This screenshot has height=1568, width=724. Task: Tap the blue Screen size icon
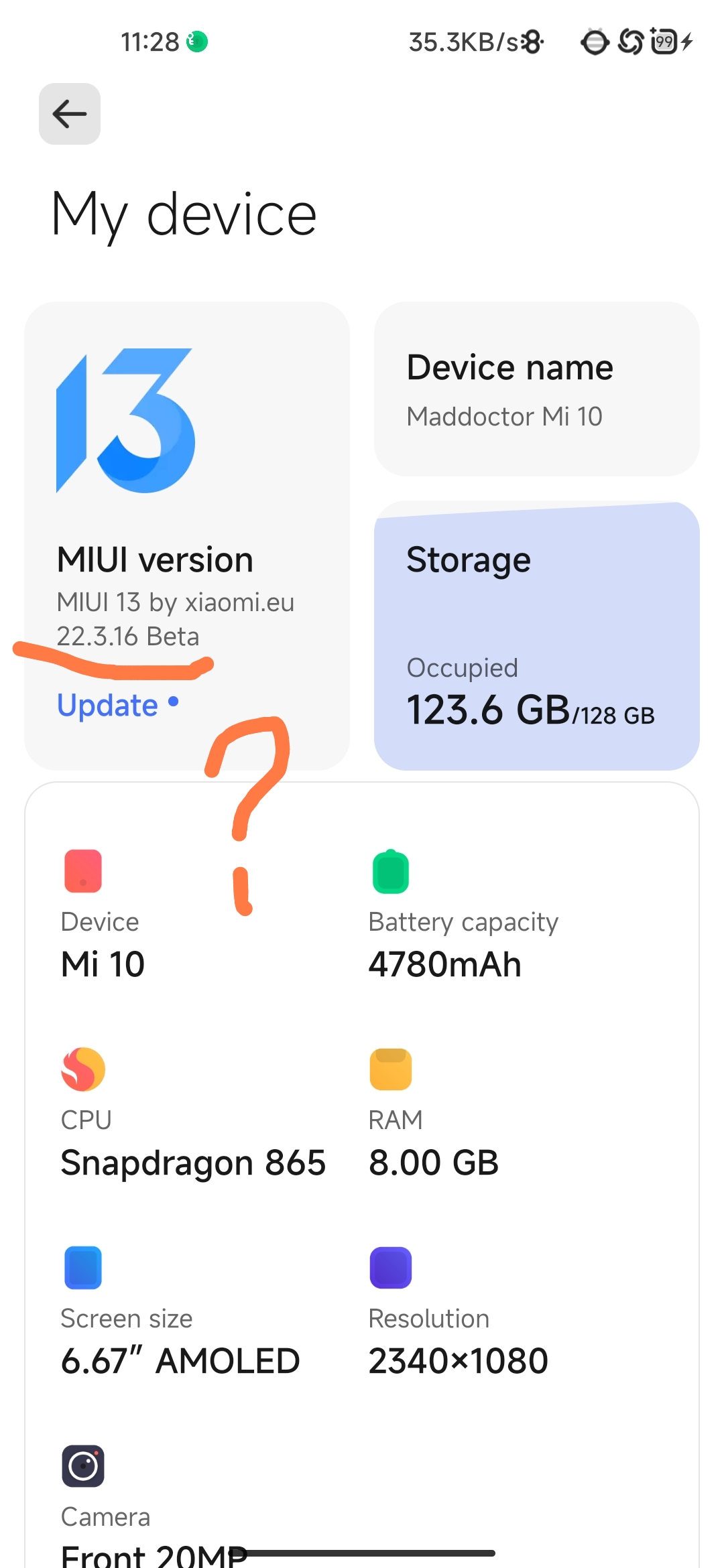83,1268
